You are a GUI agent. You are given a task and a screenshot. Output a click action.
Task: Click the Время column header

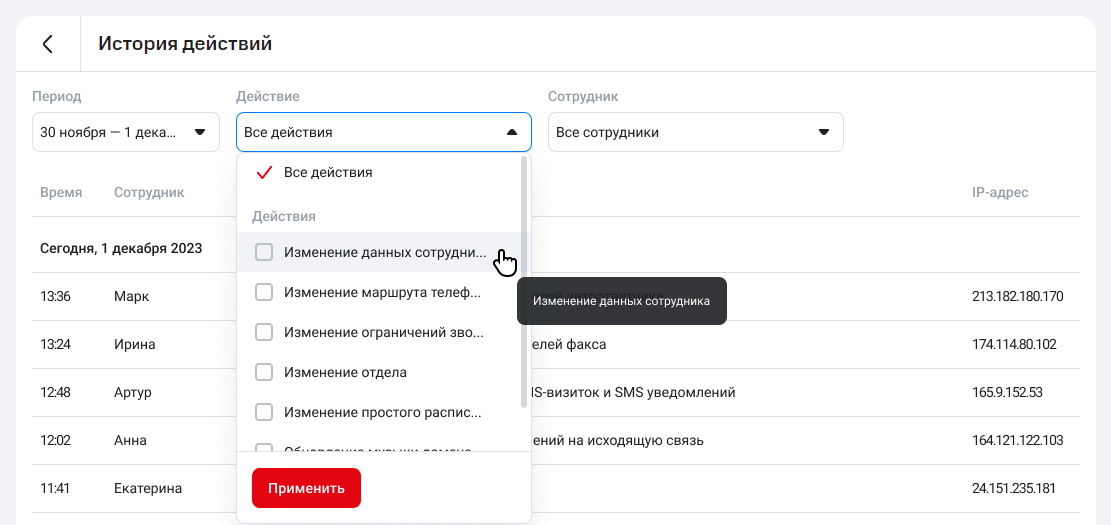click(61, 192)
